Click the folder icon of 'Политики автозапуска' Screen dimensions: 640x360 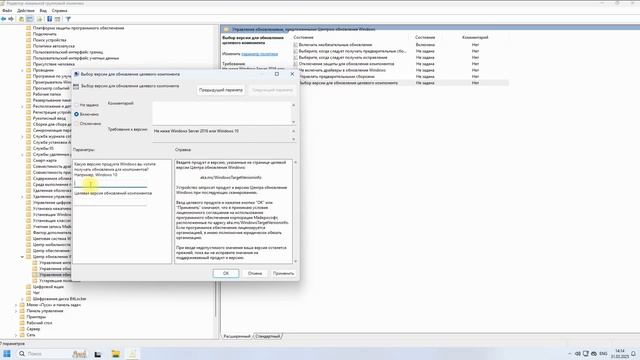[x=29, y=46]
